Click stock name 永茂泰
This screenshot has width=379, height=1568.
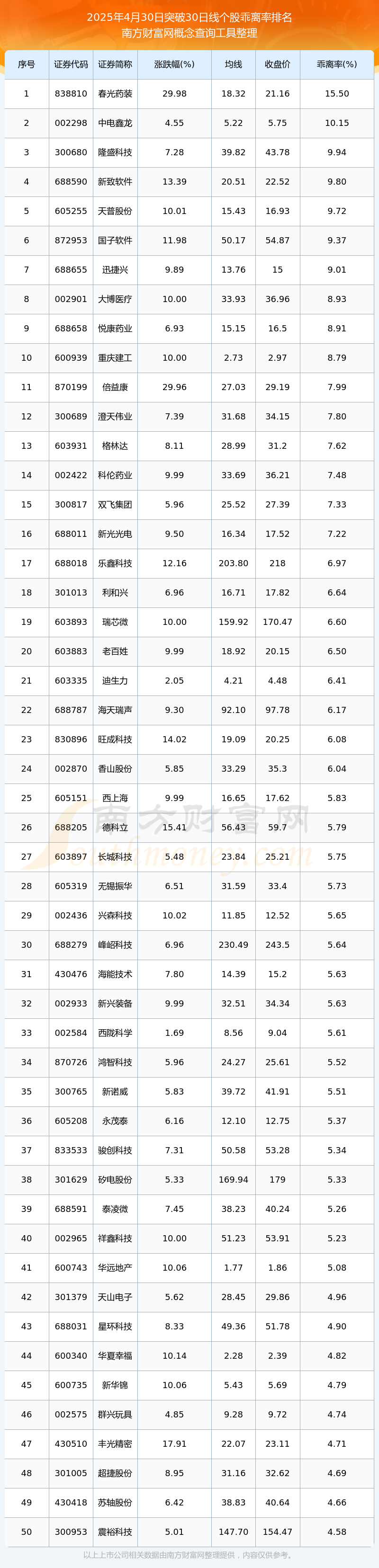(x=115, y=1121)
